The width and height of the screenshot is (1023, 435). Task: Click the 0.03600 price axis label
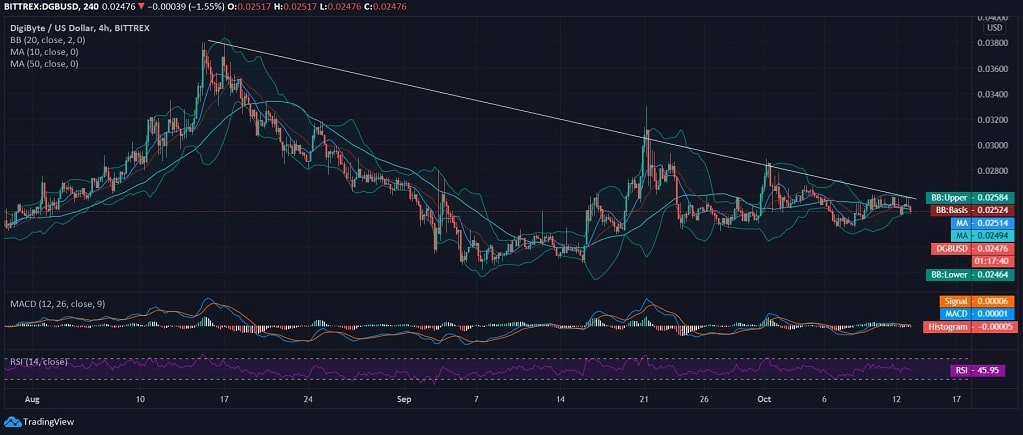995,68
